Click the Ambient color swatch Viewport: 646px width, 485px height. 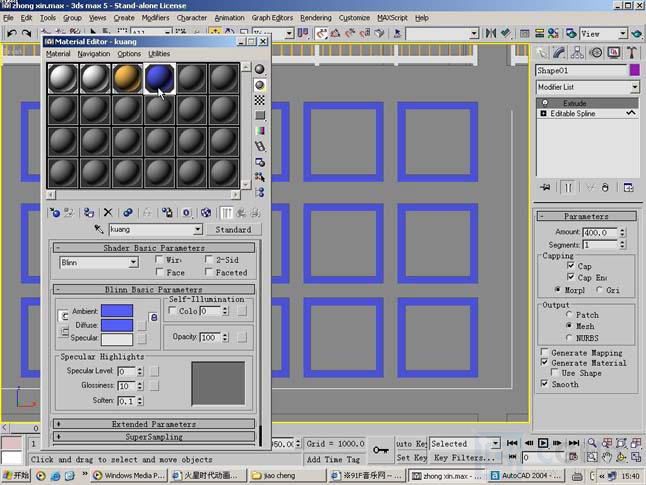point(117,311)
